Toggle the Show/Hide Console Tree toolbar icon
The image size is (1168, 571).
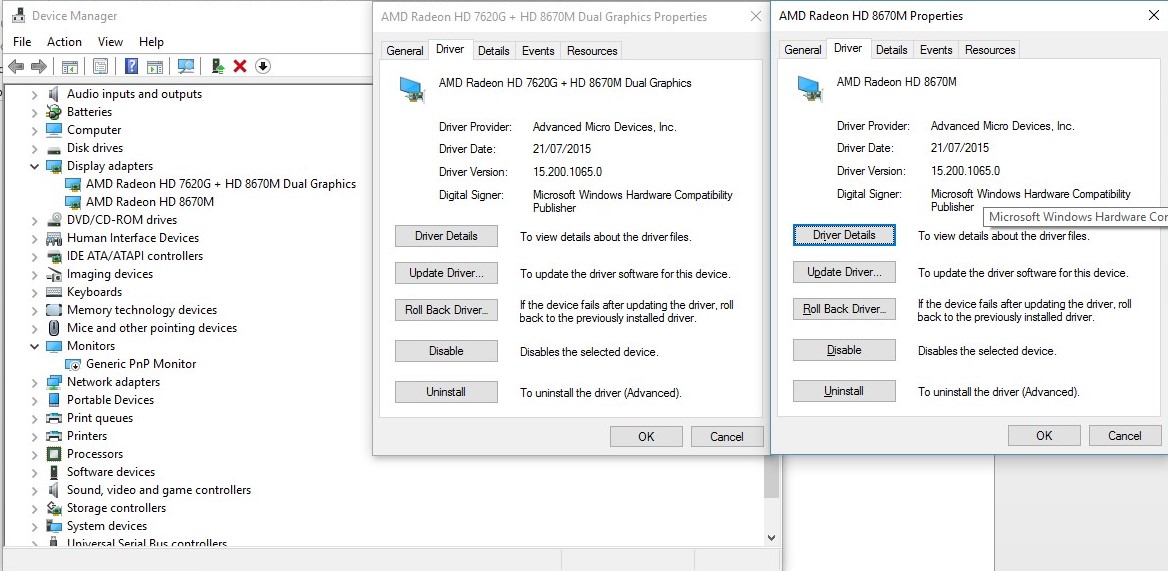(69, 66)
